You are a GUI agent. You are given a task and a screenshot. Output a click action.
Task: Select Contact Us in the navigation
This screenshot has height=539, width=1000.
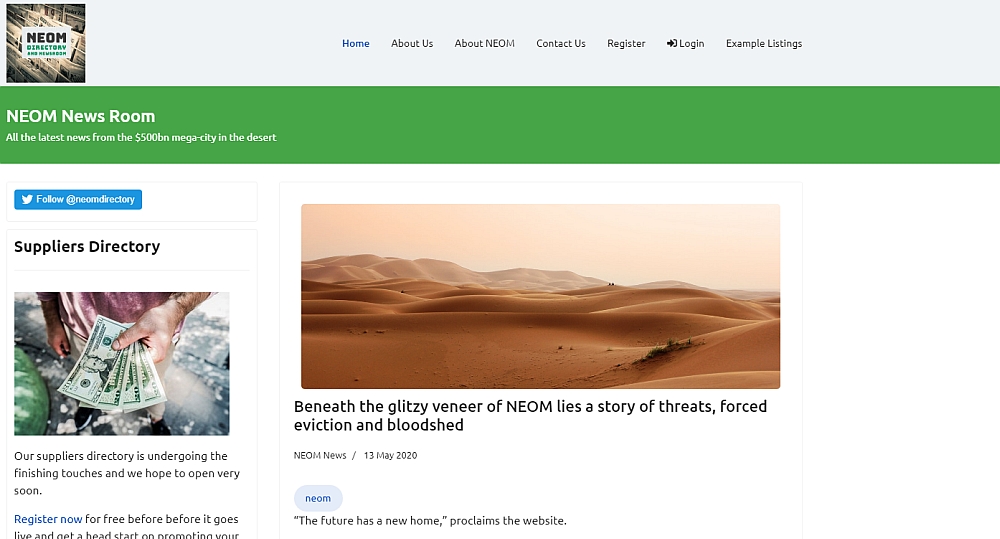pyautogui.click(x=561, y=43)
